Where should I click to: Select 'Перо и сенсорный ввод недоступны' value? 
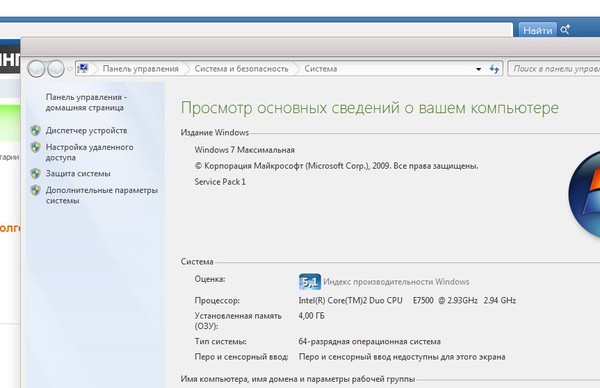tap(402, 357)
